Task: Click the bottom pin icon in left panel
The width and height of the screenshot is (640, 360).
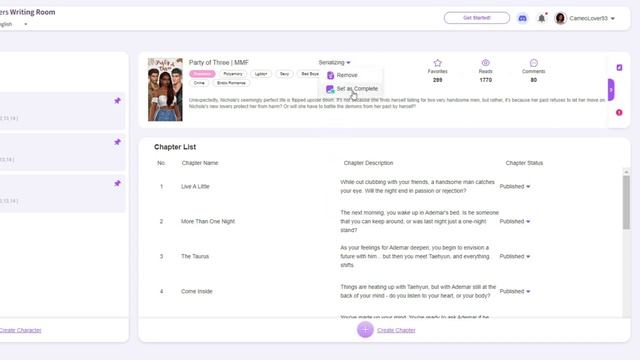Action: click(118, 183)
